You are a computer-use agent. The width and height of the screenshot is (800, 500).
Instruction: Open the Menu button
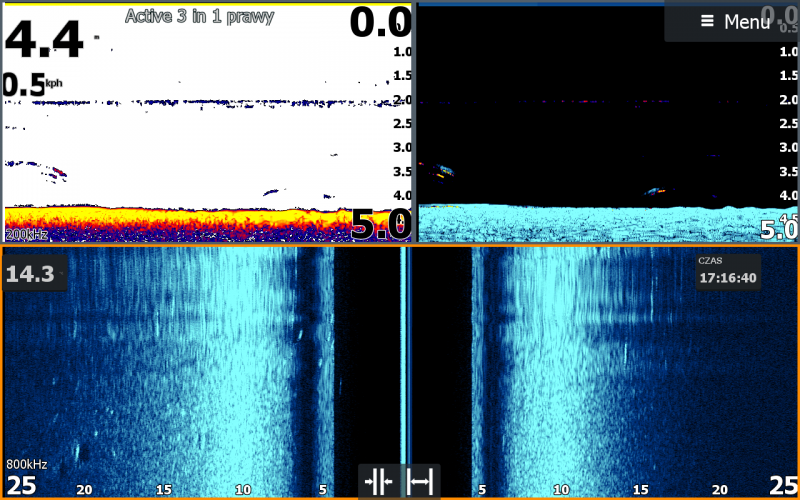(732, 21)
